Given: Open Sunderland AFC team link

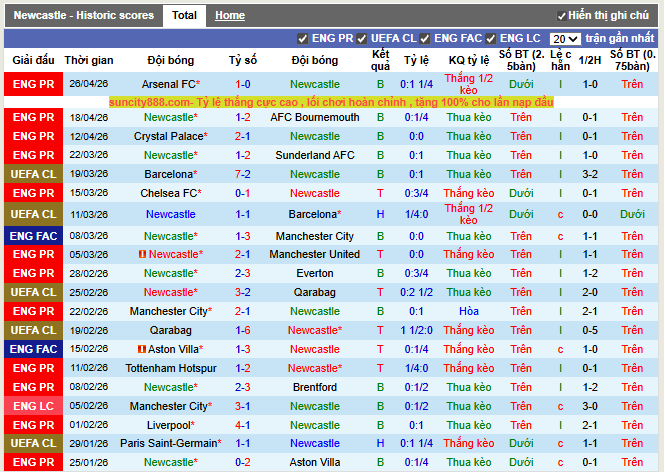Looking at the screenshot, I should pos(315,156).
